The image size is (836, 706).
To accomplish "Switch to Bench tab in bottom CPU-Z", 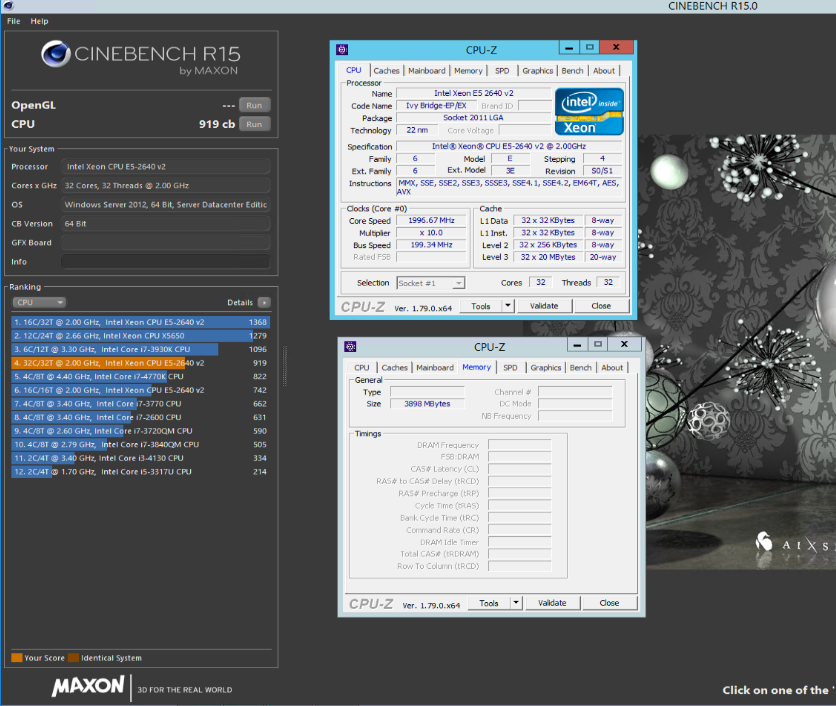I will click(581, 367).
